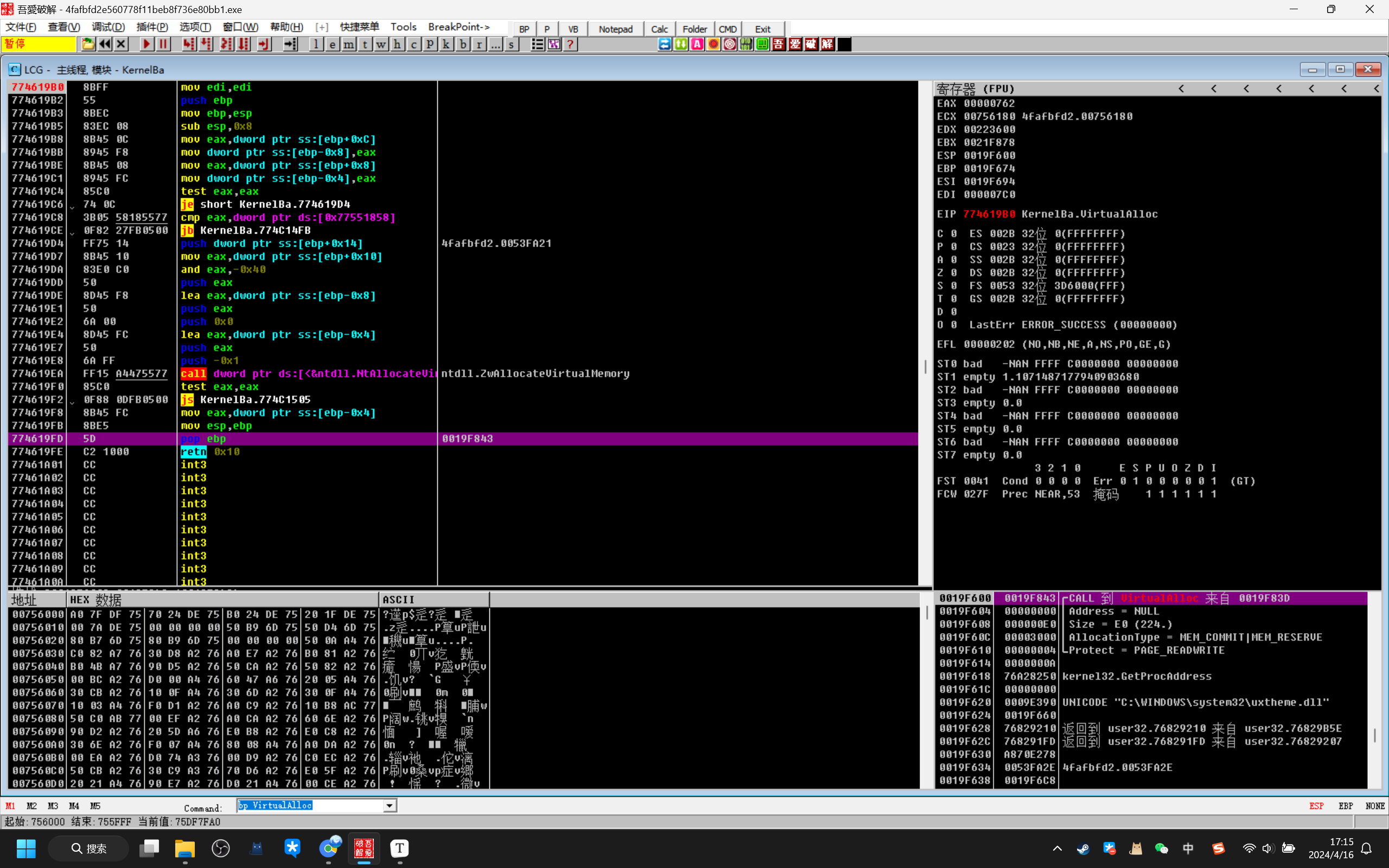The height and width of the screenshot is (868, 1389).
Task: Click the Exit button
Action: click(x=762, y=29)
